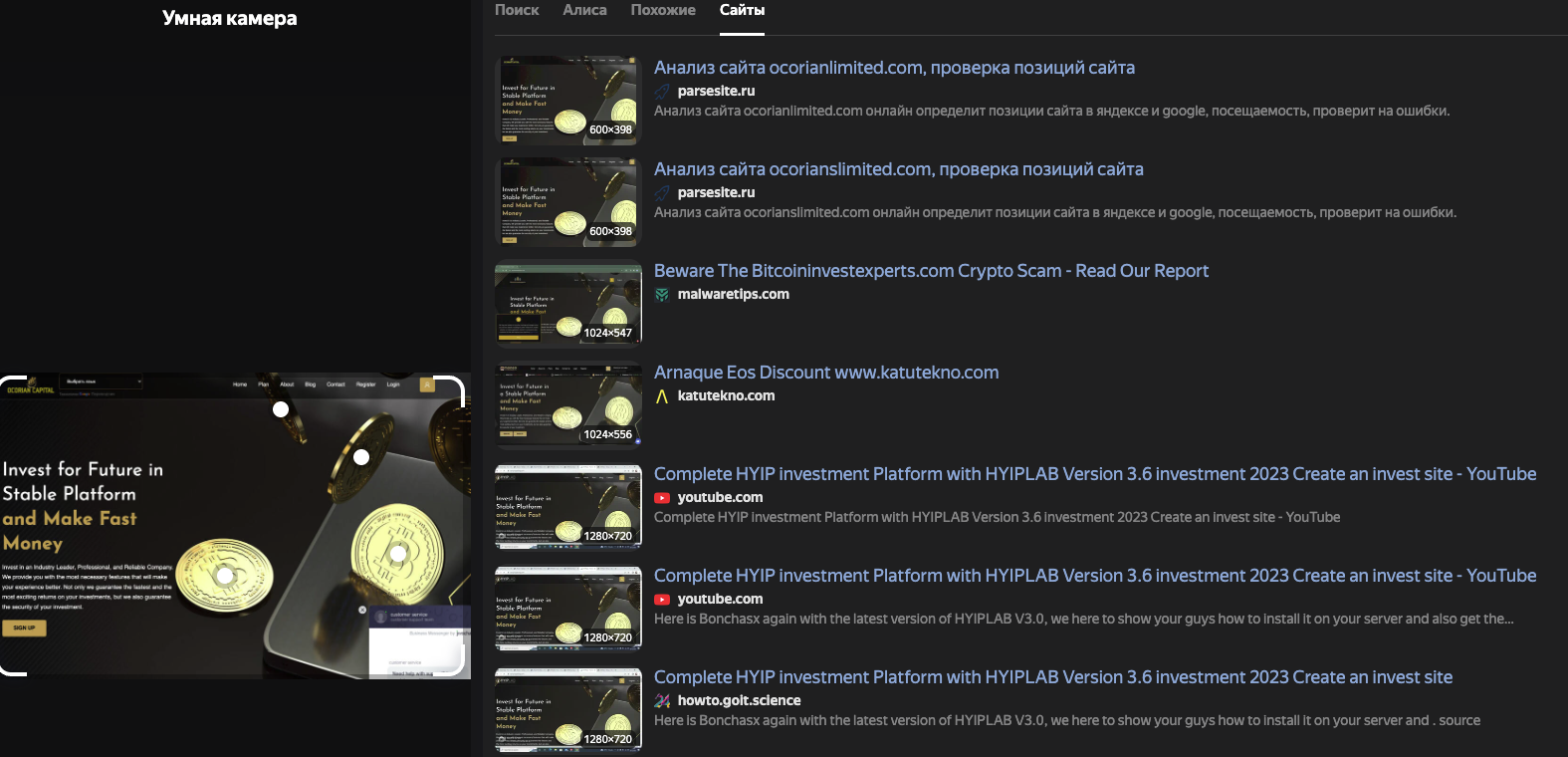Visit the katutekno.com domain link
This screenshot has height=757, width=1568.
coord(726,396)
